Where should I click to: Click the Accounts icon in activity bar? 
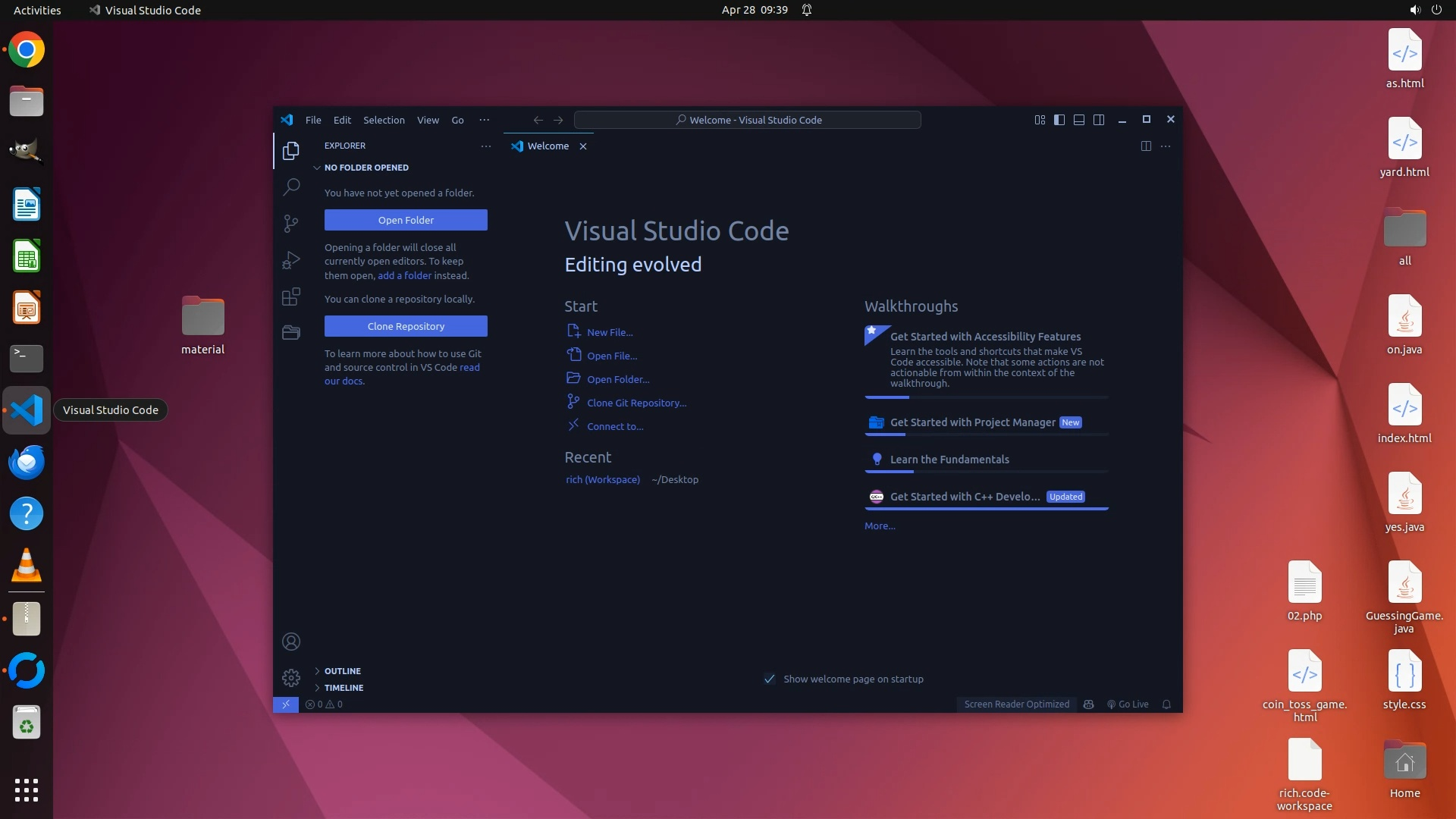[291, 642]
